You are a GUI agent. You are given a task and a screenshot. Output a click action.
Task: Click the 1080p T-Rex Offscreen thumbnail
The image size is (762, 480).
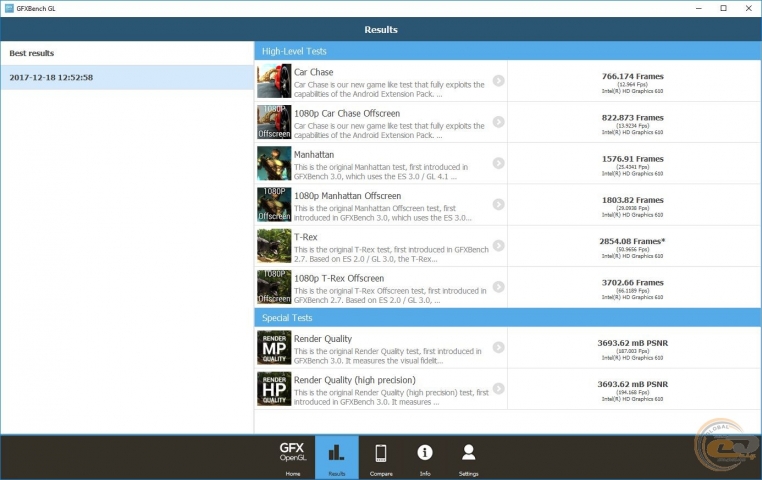(274, 287)
